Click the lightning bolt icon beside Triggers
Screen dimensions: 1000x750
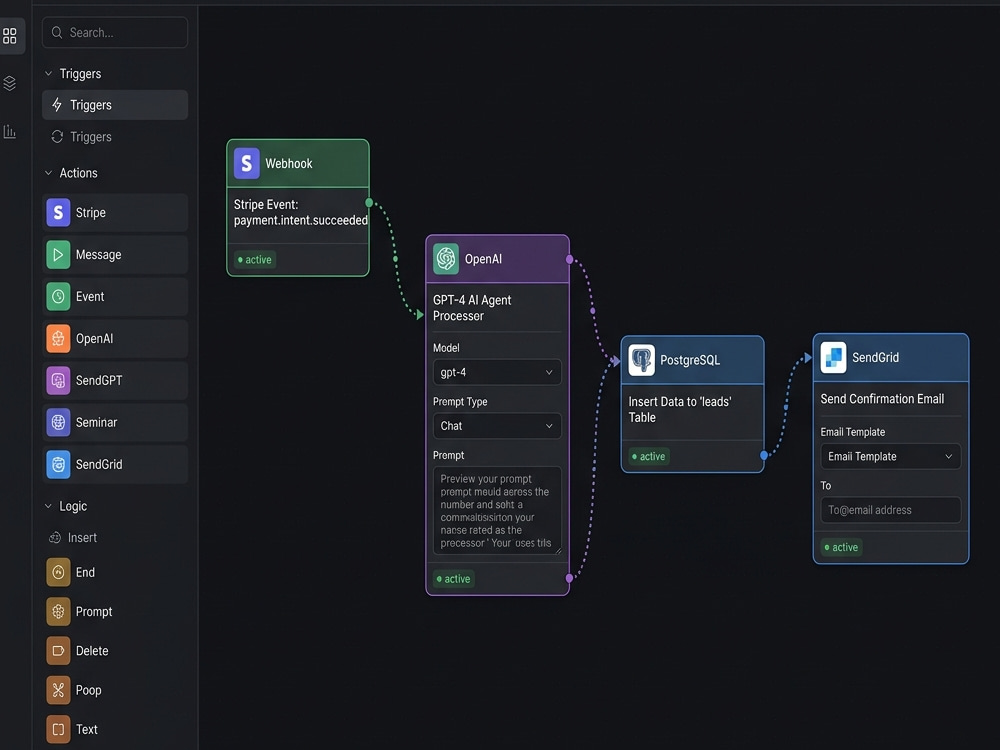tap(57, 105)
